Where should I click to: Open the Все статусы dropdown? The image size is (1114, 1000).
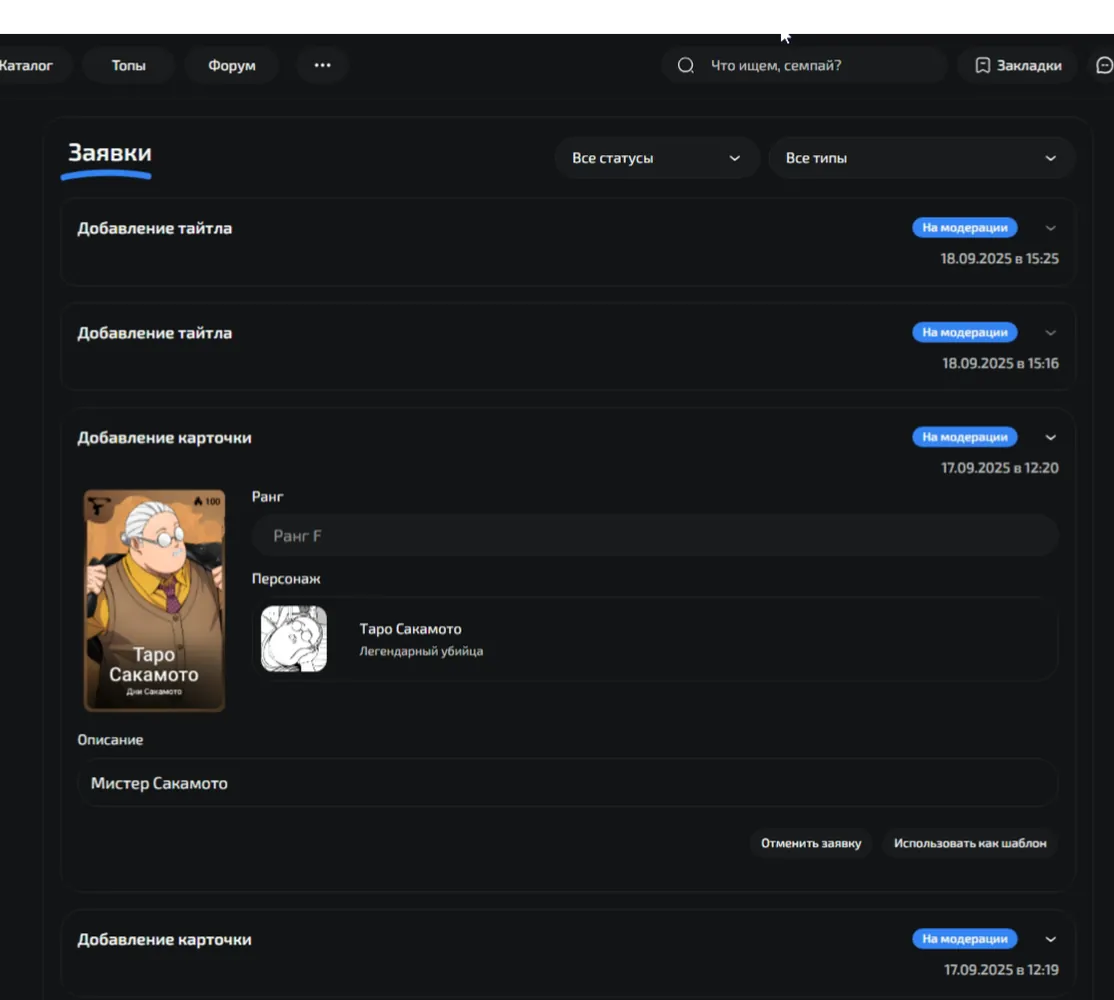point(656,158)
